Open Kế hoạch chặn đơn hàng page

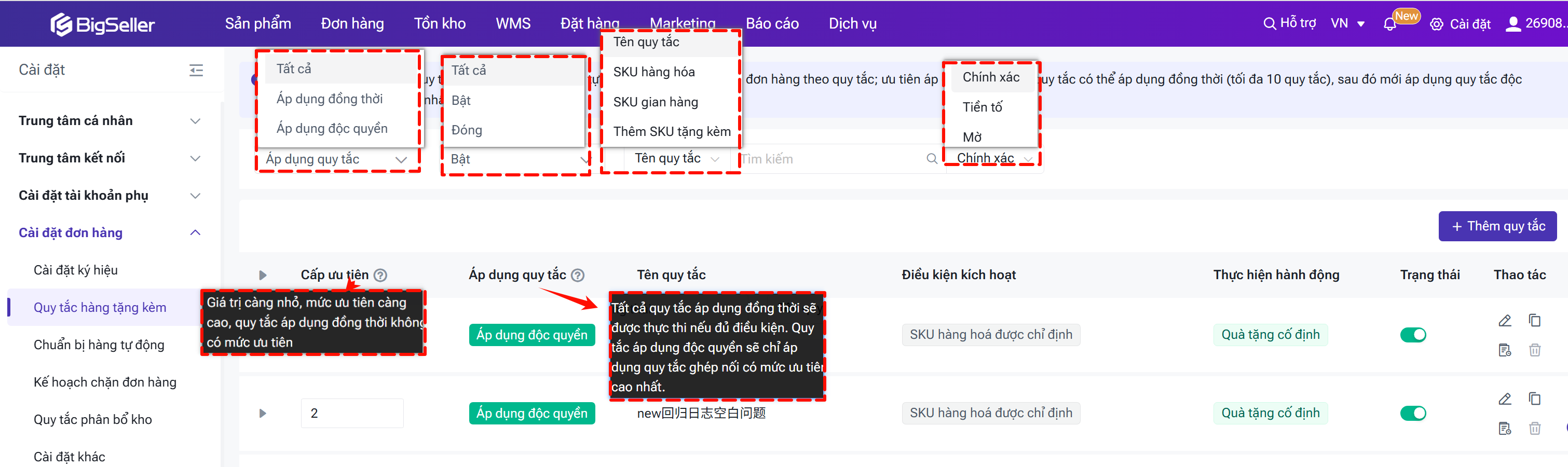(x=105, y=382)
